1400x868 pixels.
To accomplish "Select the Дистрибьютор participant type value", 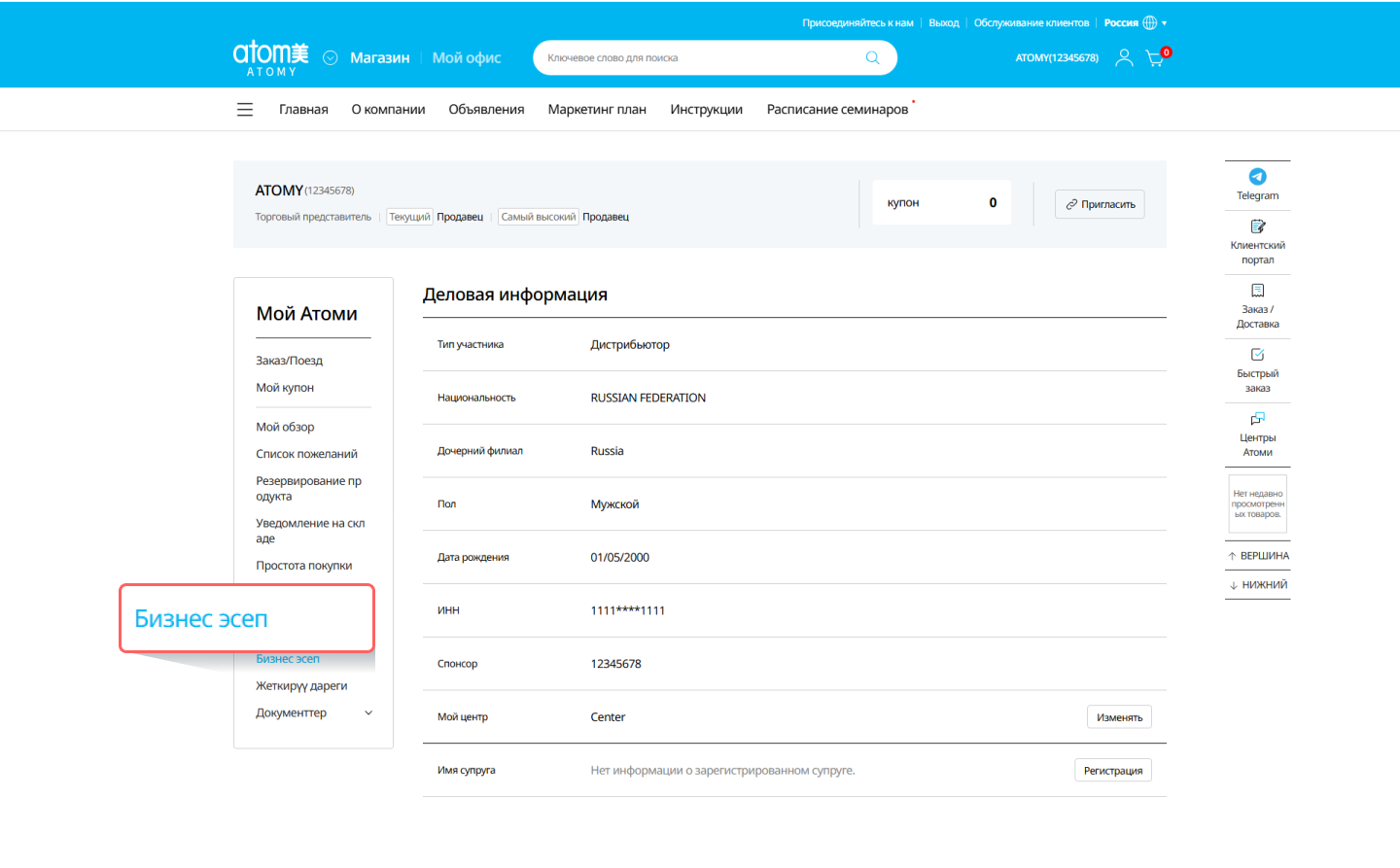I will (630, 345).
